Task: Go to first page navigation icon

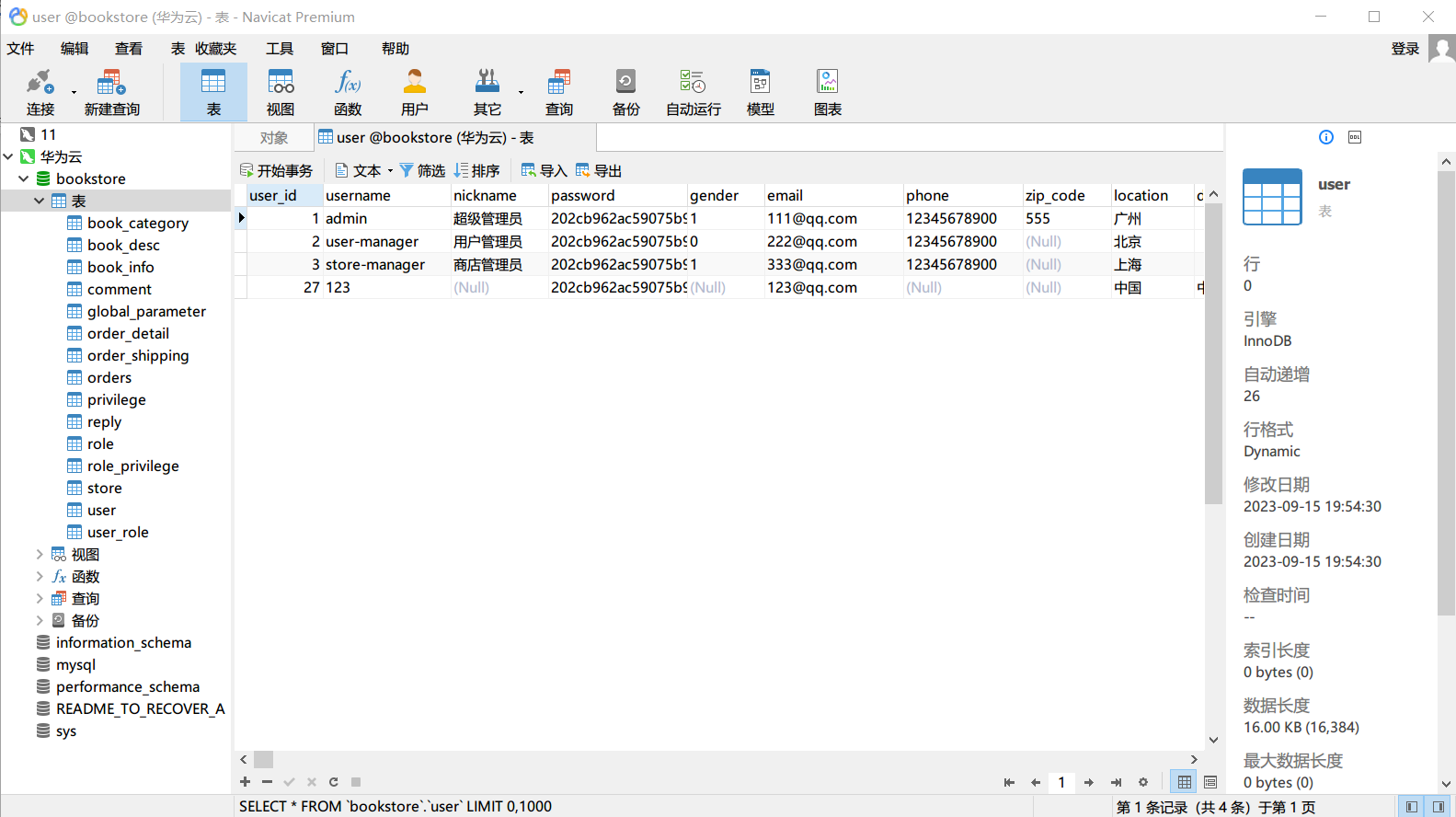Action: tap(1009, 782)
